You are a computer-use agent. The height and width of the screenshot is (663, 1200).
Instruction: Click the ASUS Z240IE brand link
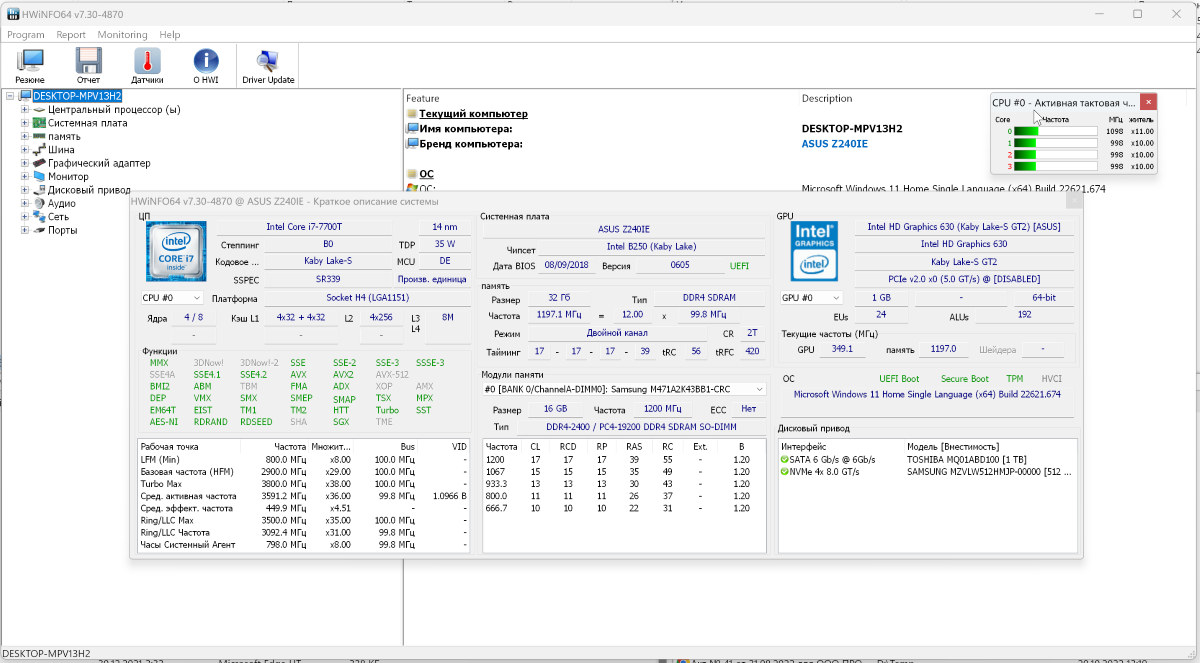(x=834, y=144)
